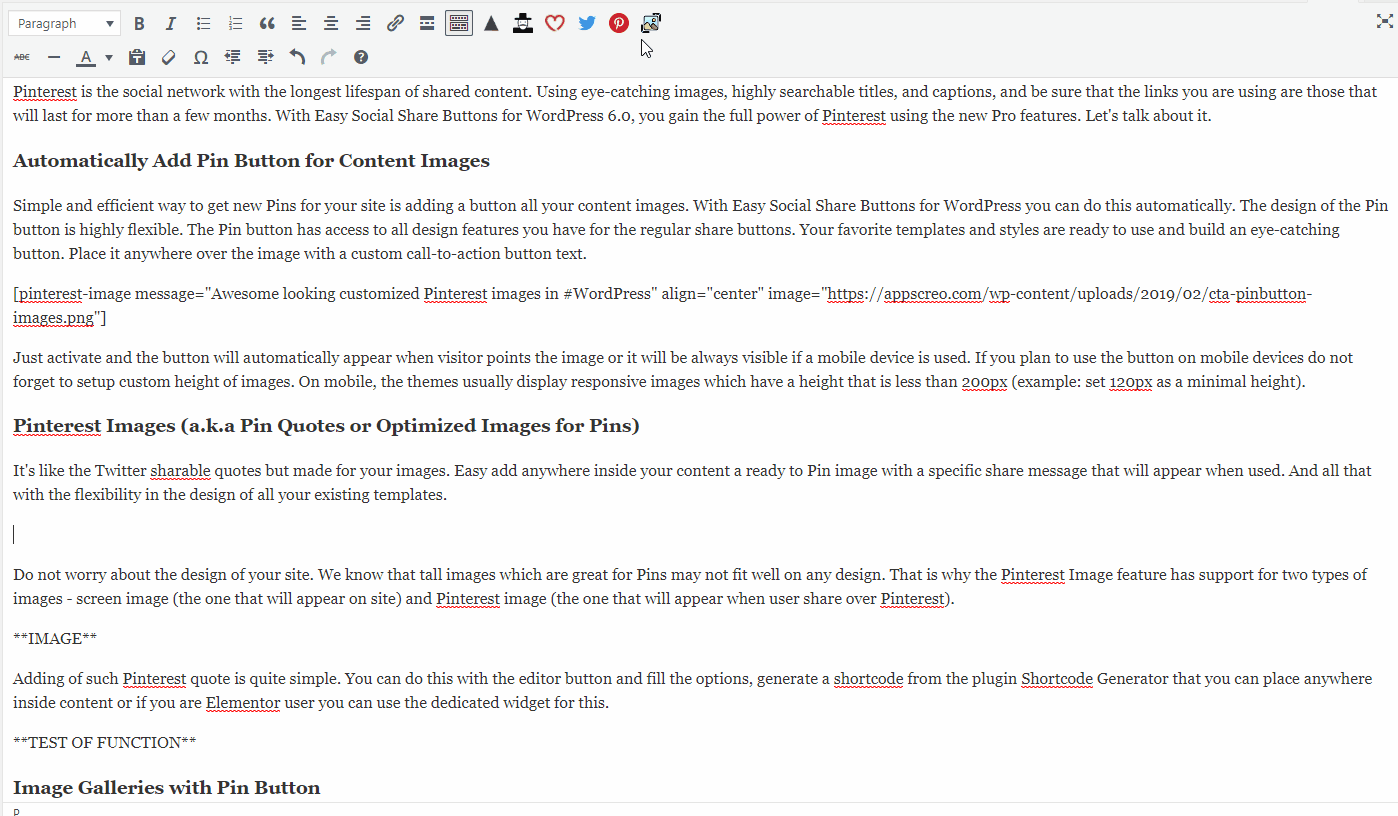Open the Paragraph format dropdown
This screenshot has width=1398, height=816.
click(63, 23)
